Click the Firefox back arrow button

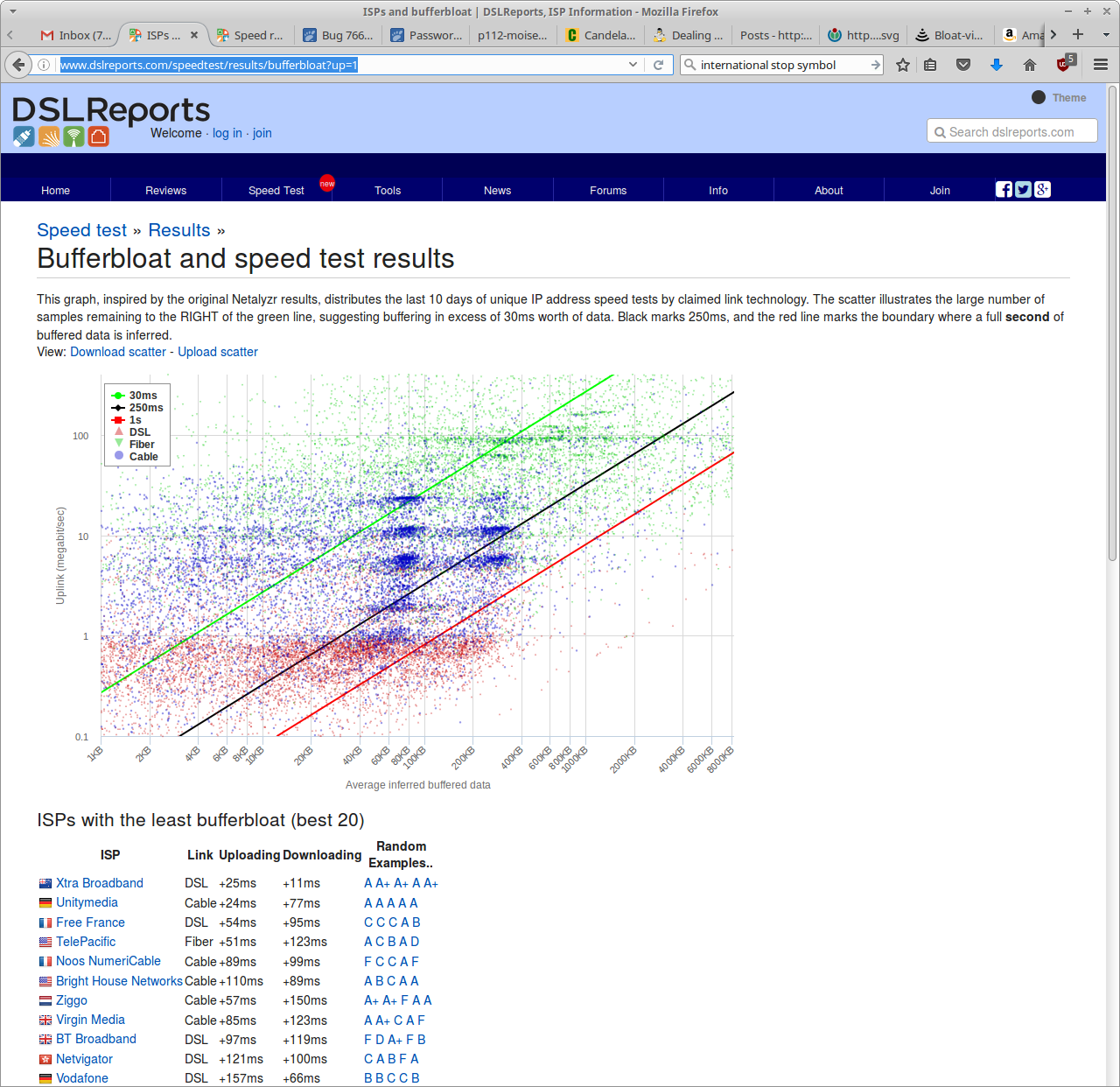(x=18, y=65)
